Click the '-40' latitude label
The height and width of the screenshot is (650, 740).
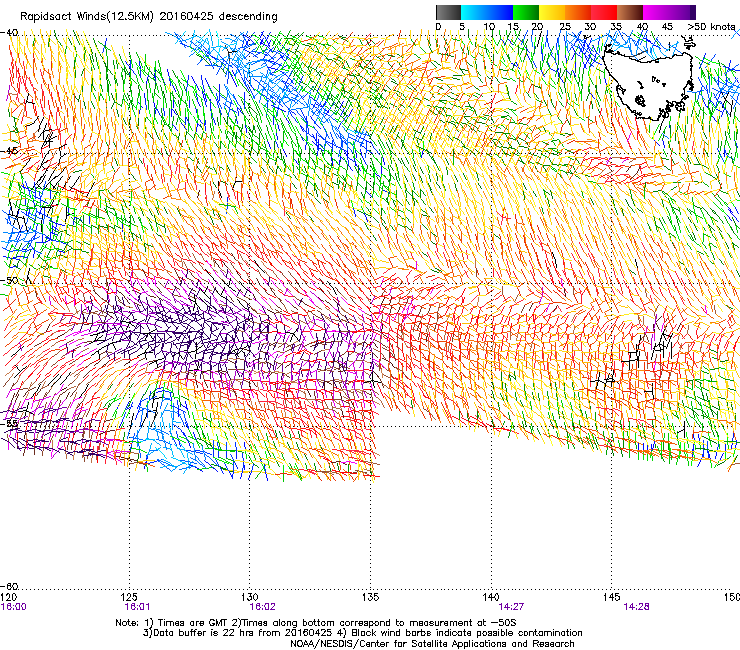click(x=9, y=33)
